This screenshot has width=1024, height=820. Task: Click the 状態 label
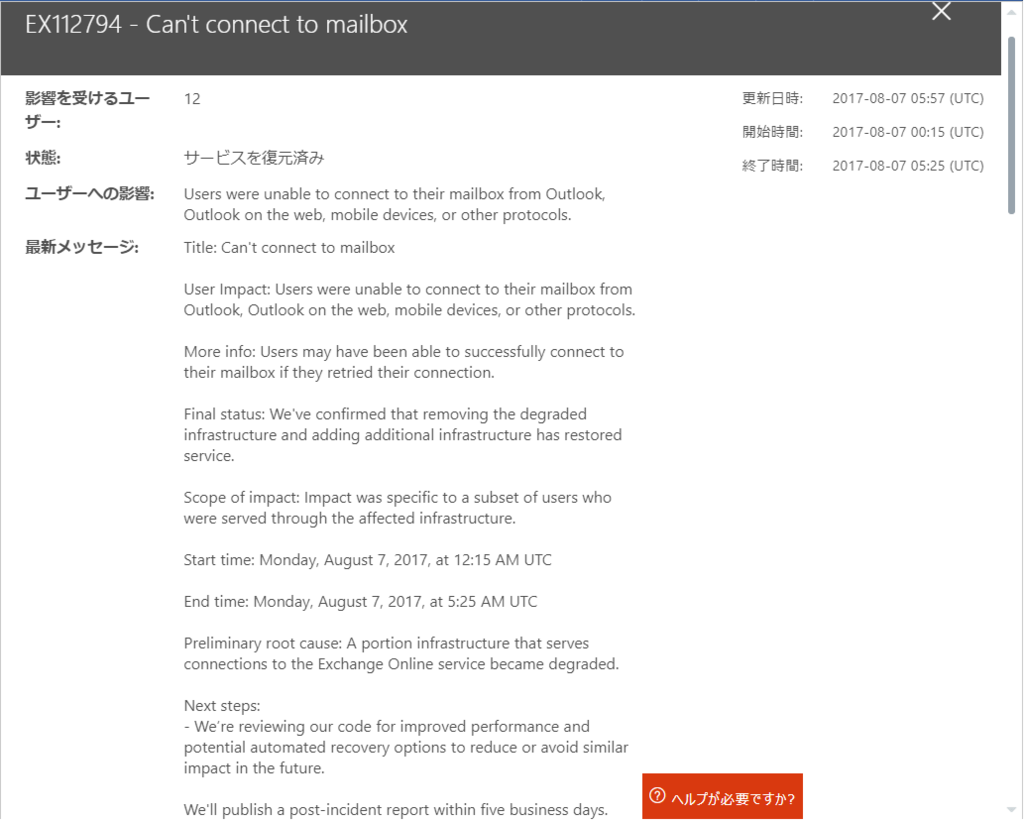[42, 158]
